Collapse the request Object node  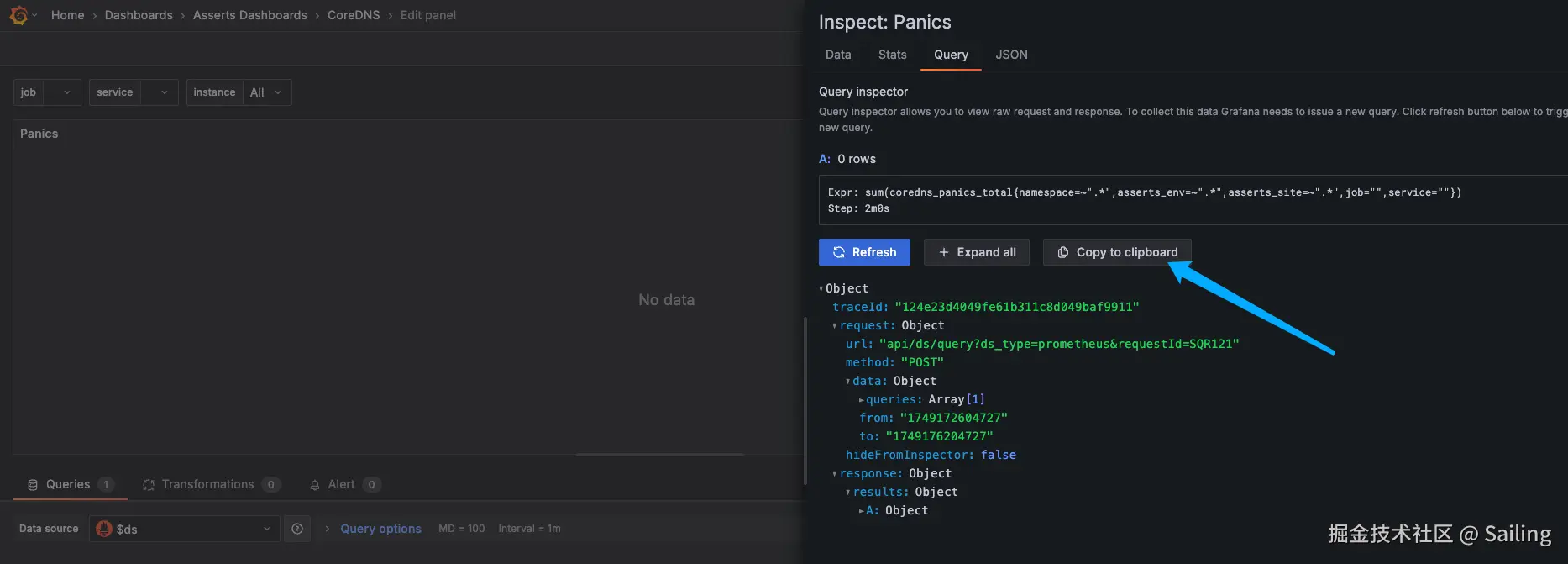pyautogui.click(x=835, y=326)
